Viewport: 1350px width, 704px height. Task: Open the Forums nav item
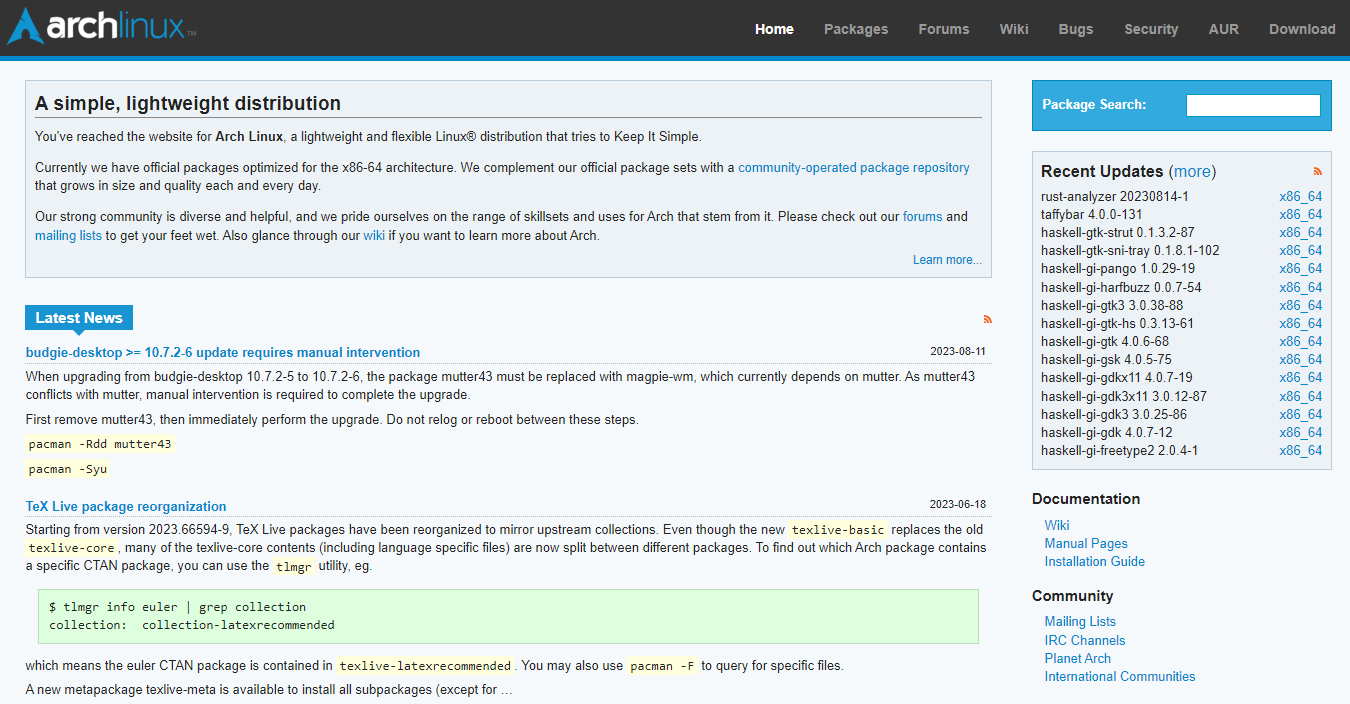click(944, 29)
